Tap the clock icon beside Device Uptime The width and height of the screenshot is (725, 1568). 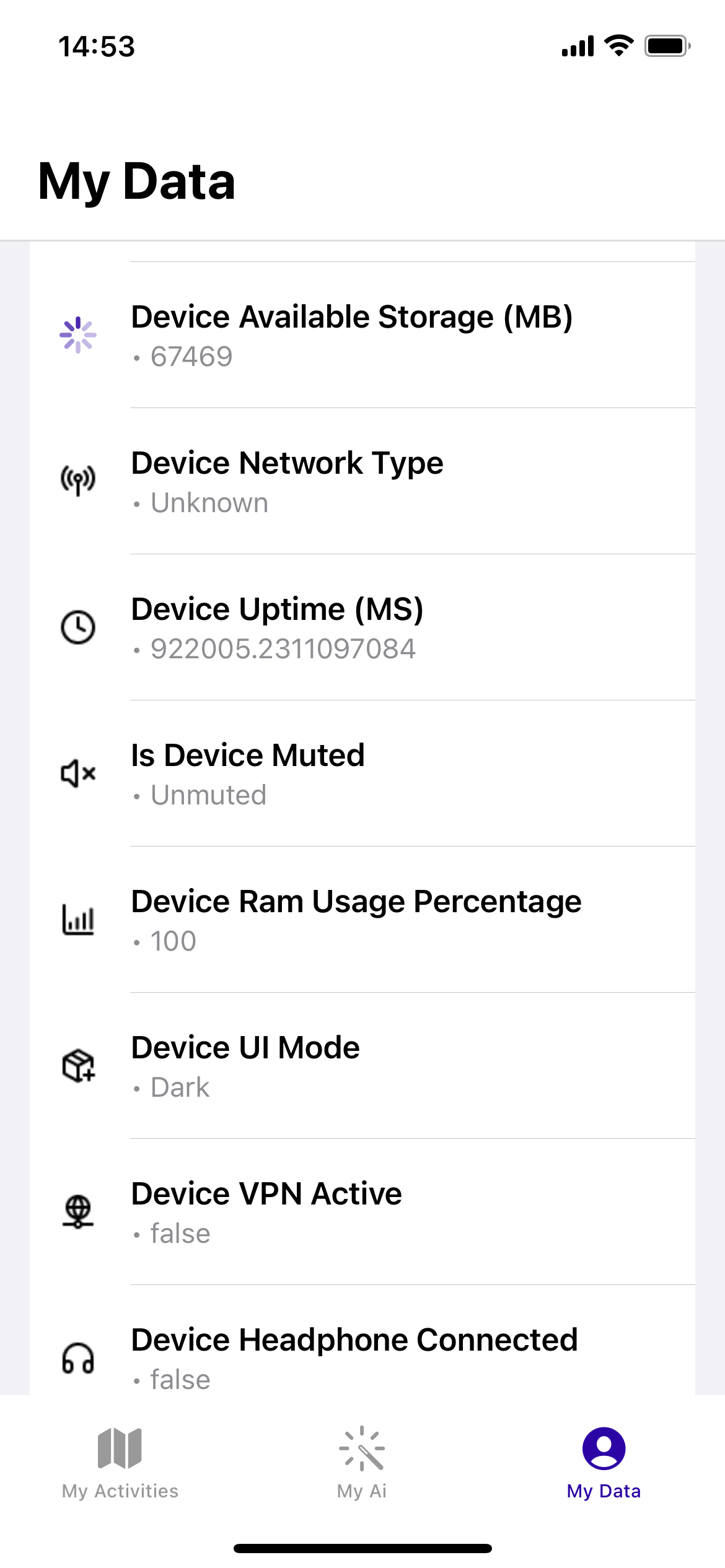78,627
